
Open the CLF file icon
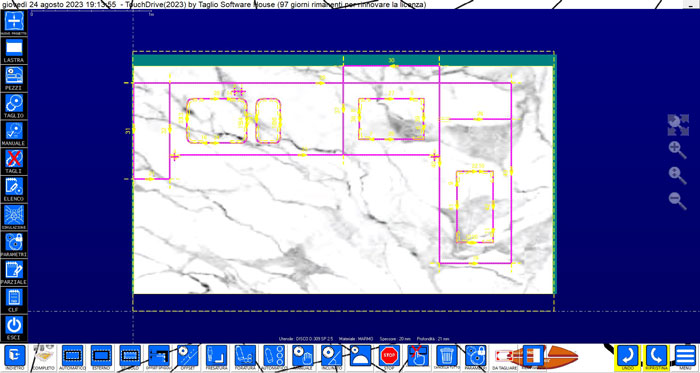14,300
